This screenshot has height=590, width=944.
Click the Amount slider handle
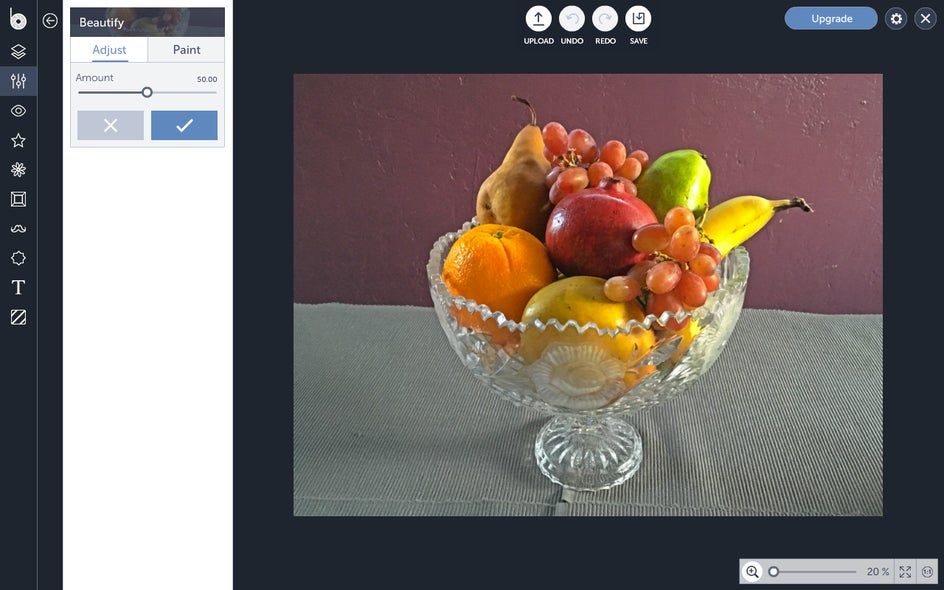click(x=147, y=93)
